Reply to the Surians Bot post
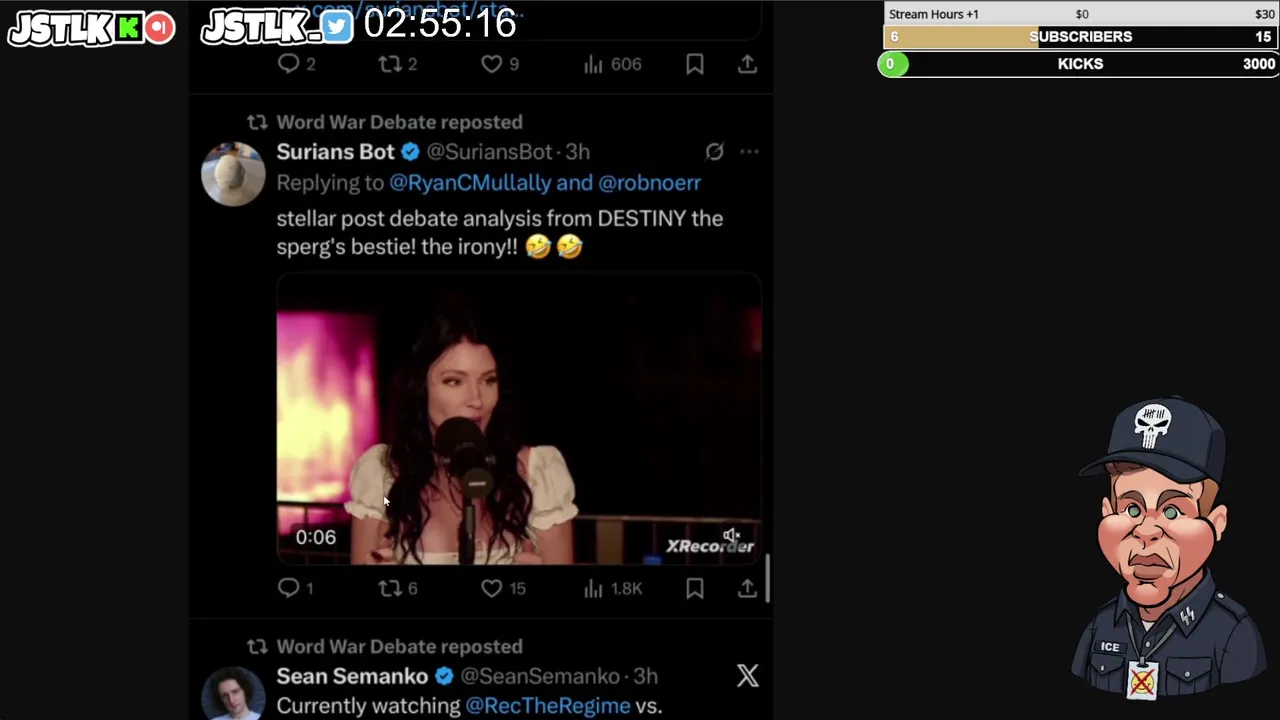The height and width of the screenshot is (720, 1280). click(288, 588)
